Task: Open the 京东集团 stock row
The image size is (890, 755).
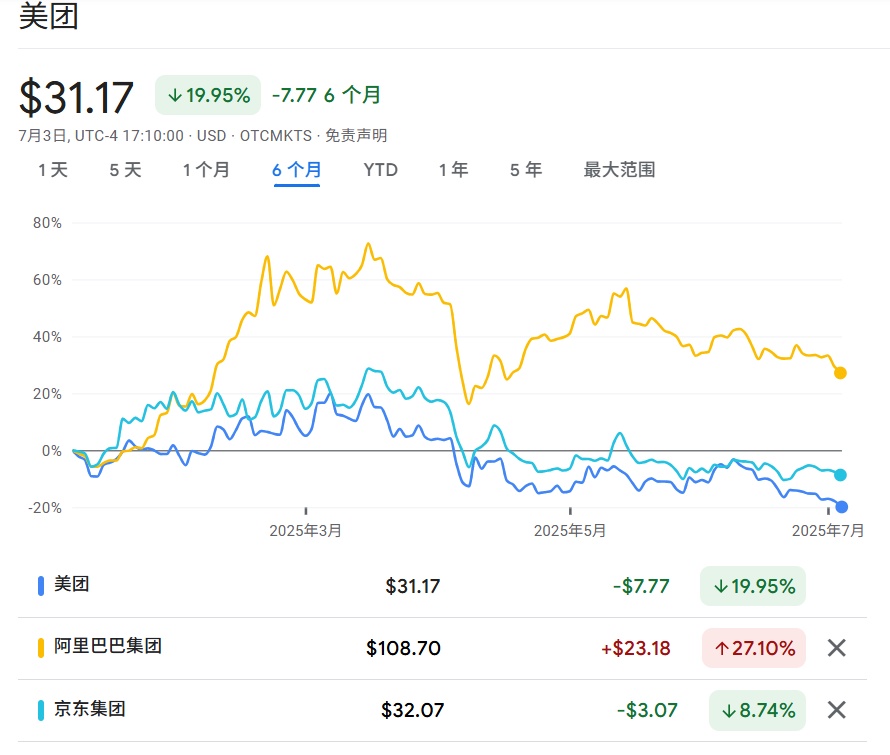Action: [x=89, y=710]
